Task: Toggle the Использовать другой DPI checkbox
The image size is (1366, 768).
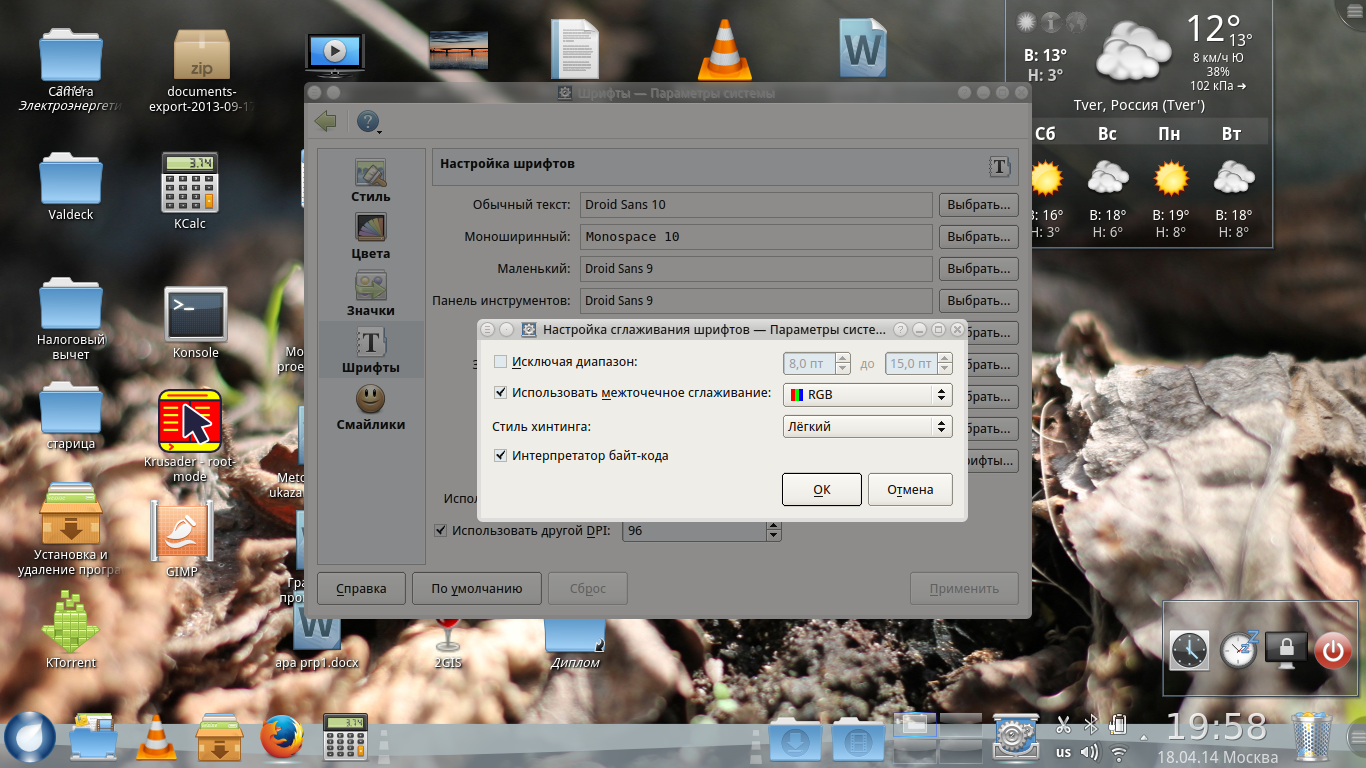Action: (x=441, y=530)
